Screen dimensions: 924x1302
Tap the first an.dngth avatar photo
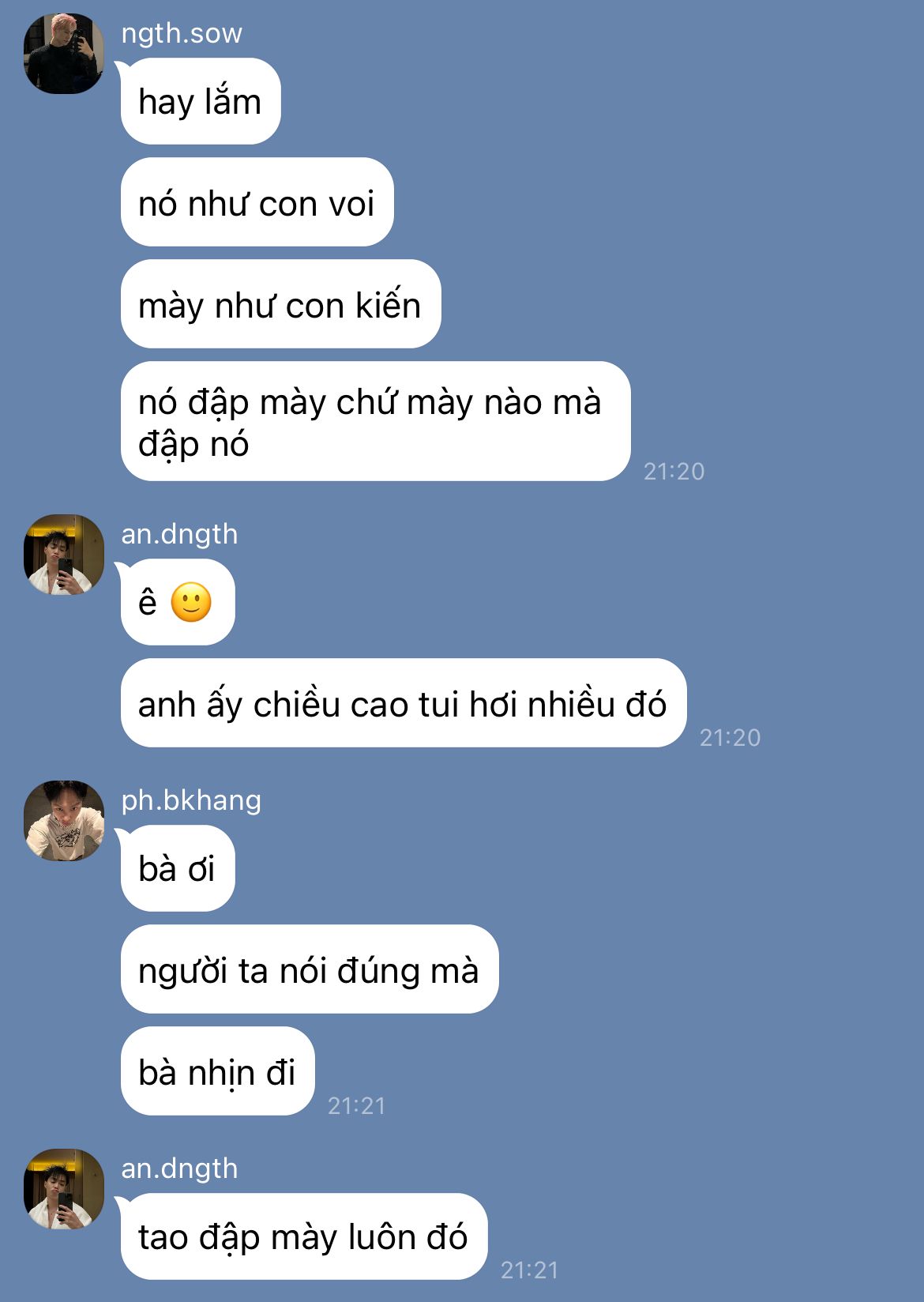(64, 555)
